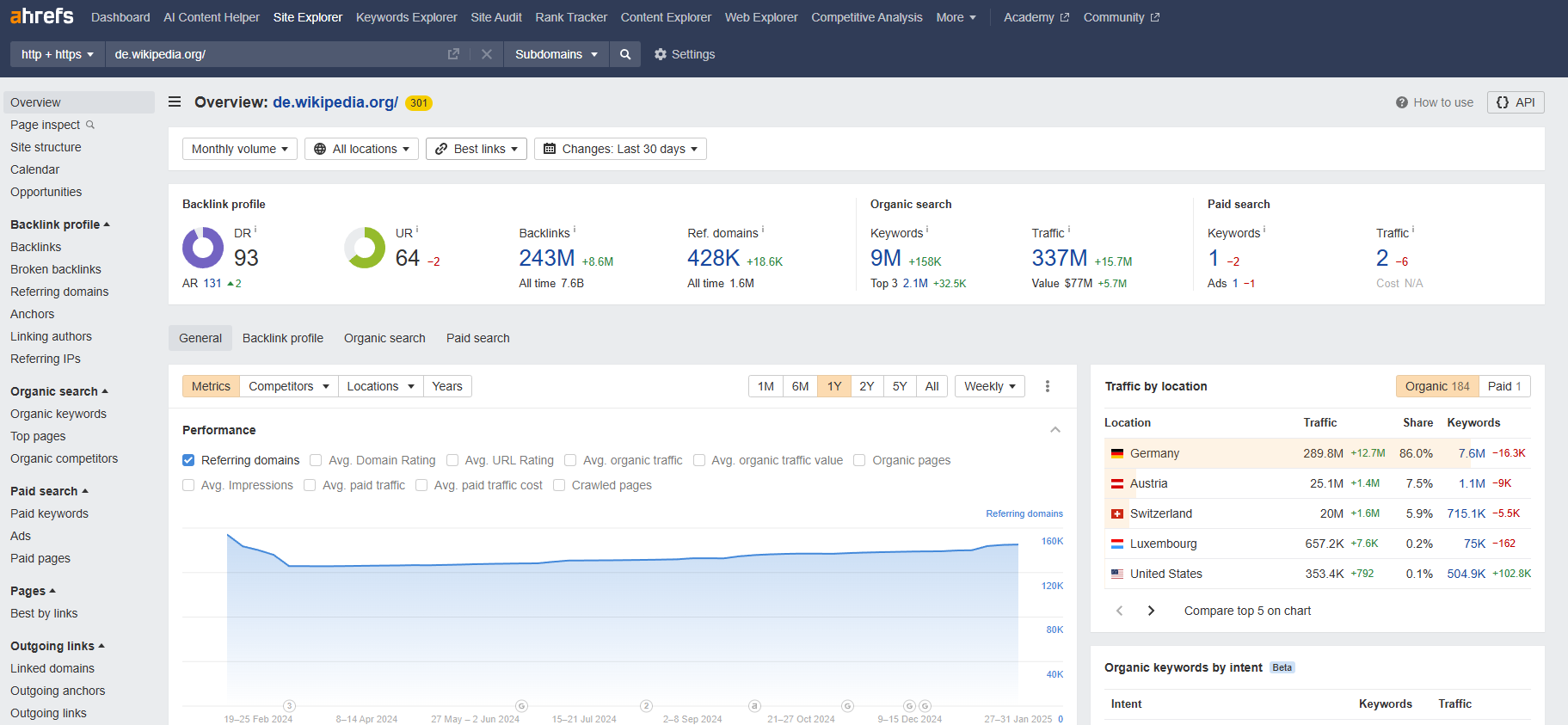Click the DR donut chart
Viewport: 1568px width, 725px height.
203,248
